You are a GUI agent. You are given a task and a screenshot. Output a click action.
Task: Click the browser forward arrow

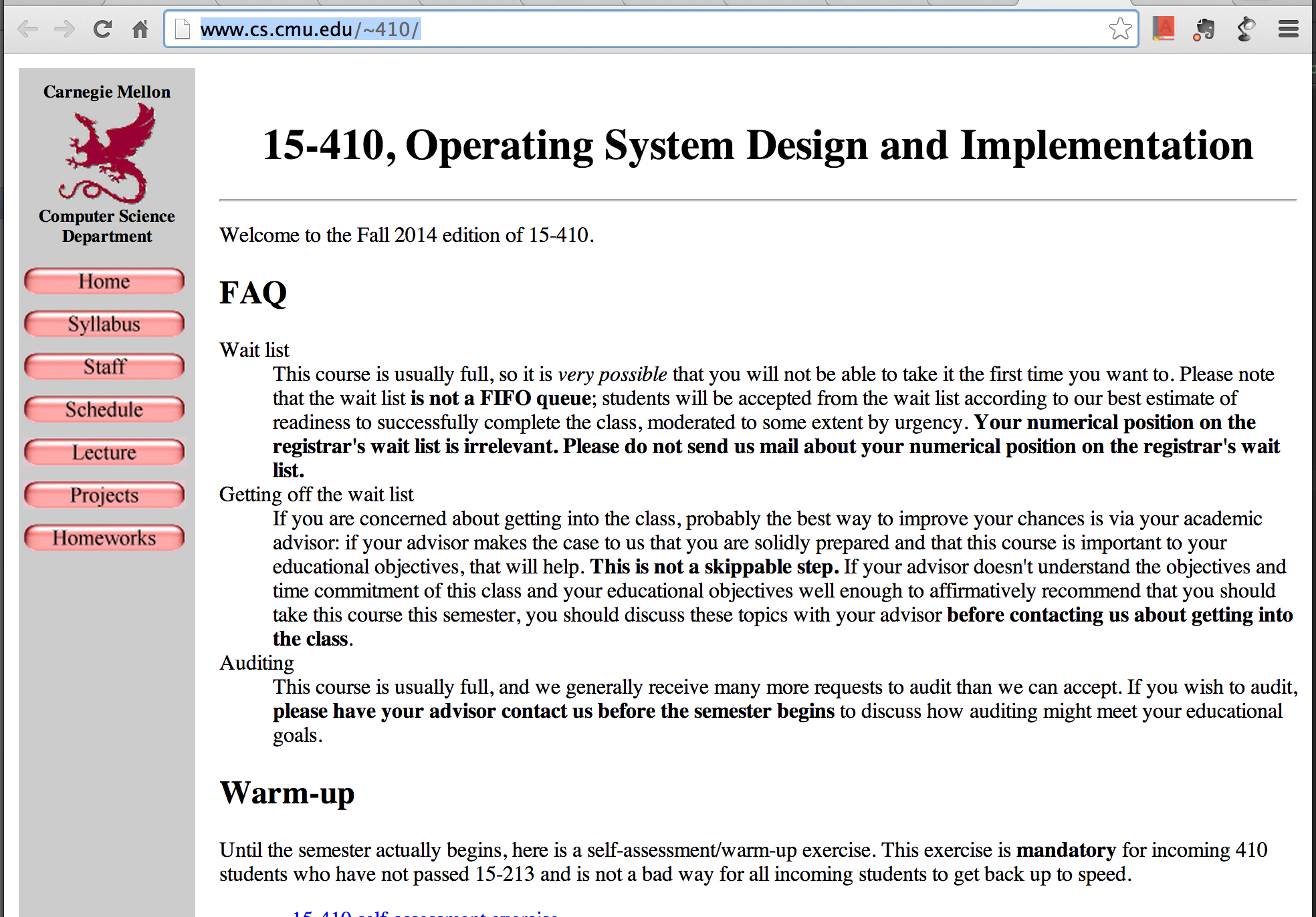click(65, 29)
